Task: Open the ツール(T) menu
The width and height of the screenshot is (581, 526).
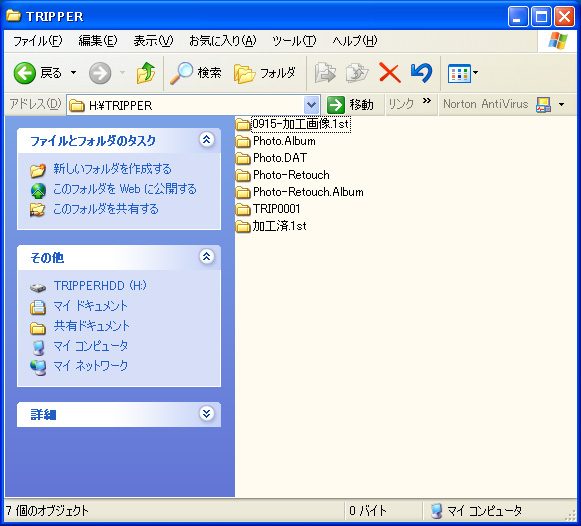Action: click(294, 41)
